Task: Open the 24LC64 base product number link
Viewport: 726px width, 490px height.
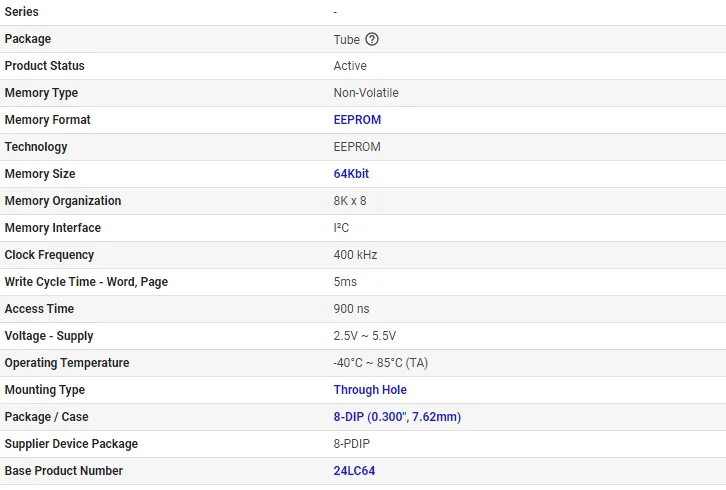Action: point(354,471)
